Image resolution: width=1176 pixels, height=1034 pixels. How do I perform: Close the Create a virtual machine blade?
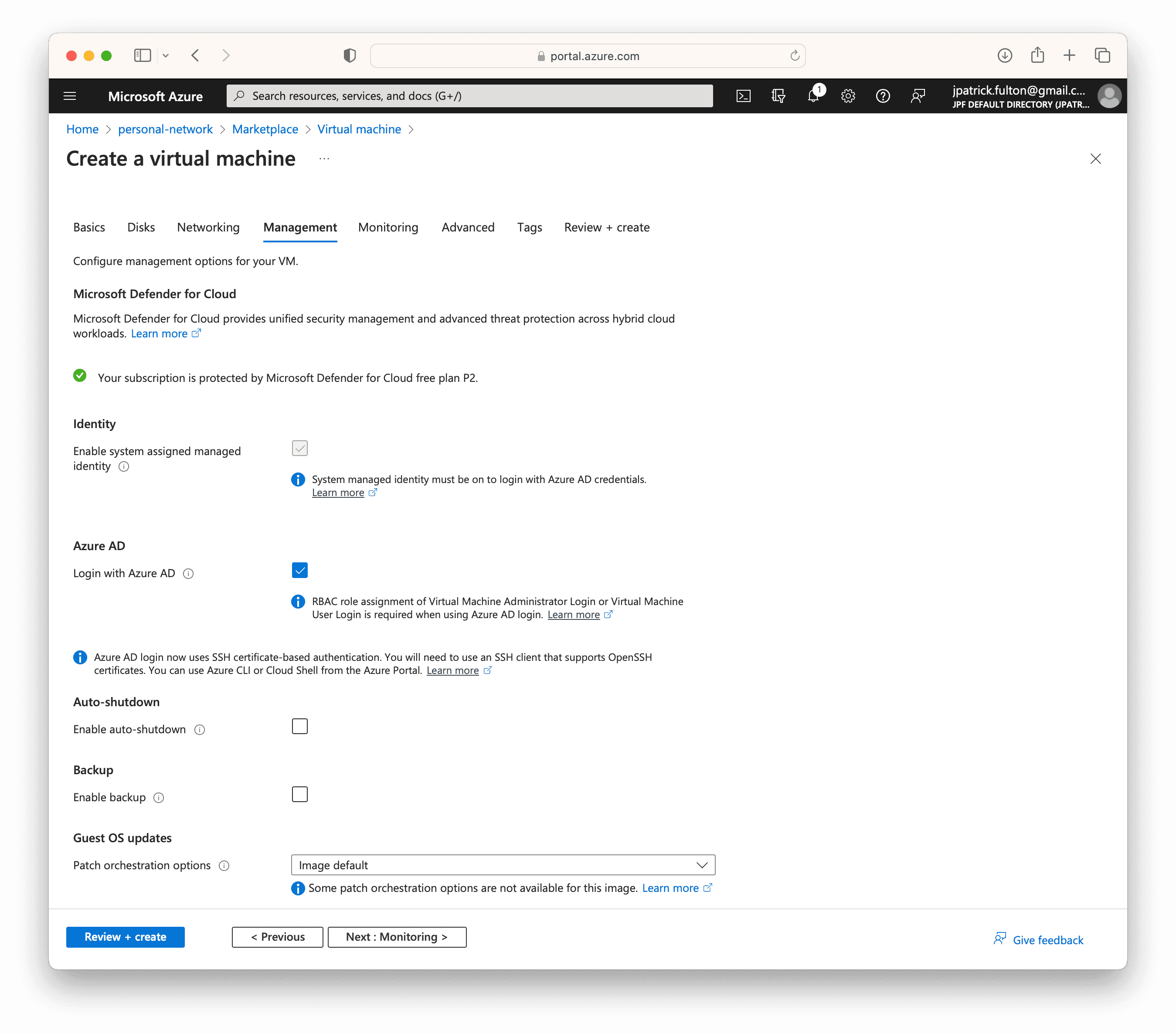pos(1095,159)
